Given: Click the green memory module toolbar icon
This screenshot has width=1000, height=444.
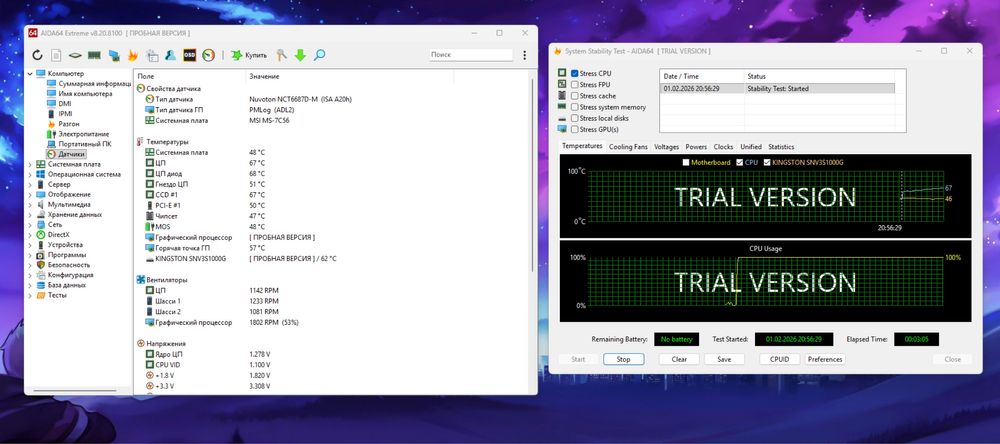Looking at the screenshot, I should 94,56.
